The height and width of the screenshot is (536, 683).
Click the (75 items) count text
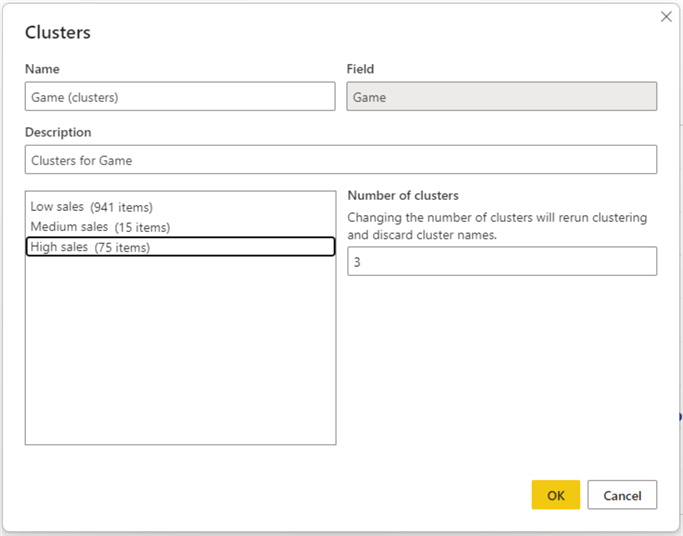click(122, 247)
